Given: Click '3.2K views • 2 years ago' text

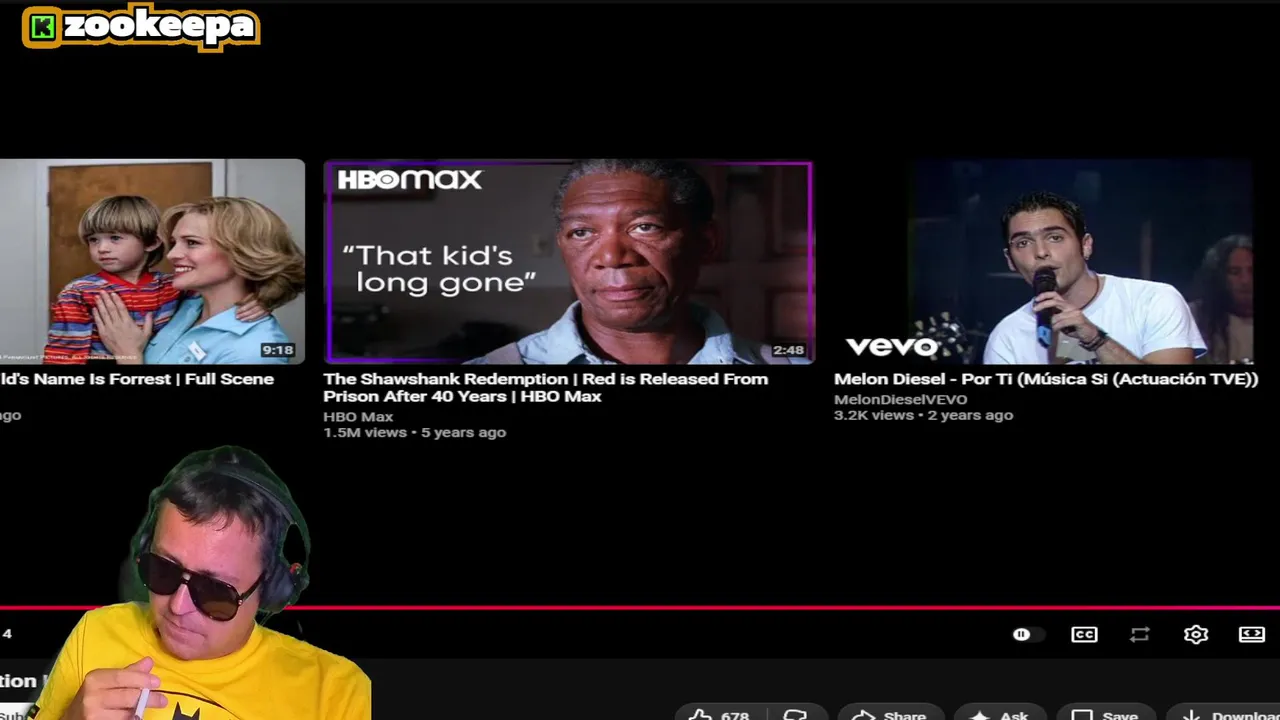Looking at the screenshot, I should (x=923, y=415).
